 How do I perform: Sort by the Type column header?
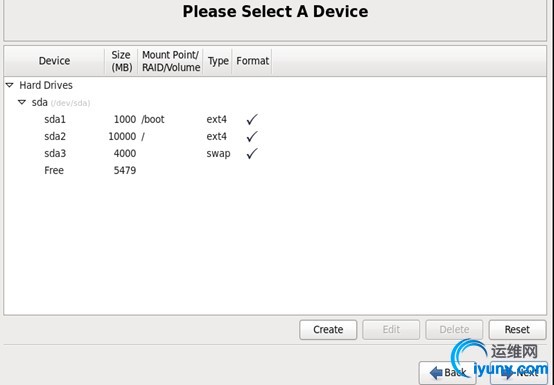coord(218,61)
